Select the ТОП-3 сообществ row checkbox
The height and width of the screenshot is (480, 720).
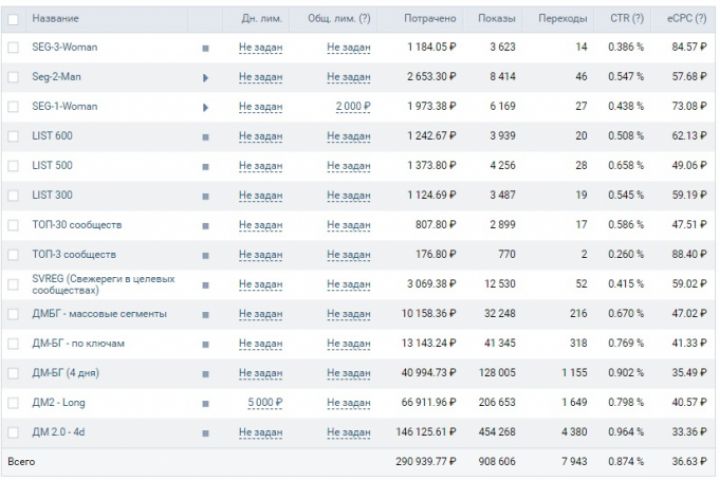pyautogui.click(x=13, y=254)
